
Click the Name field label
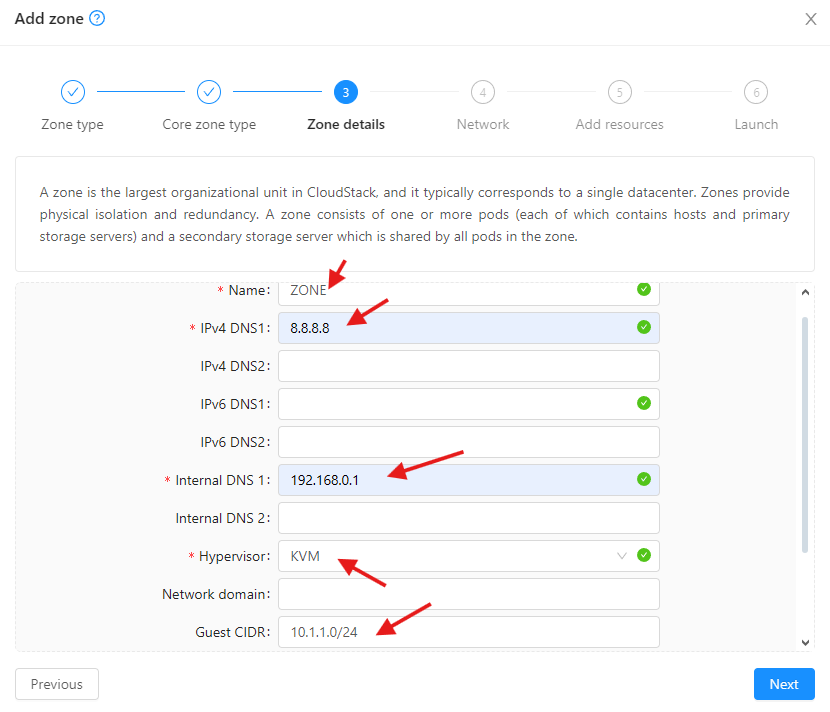click(x=249, y=290)
